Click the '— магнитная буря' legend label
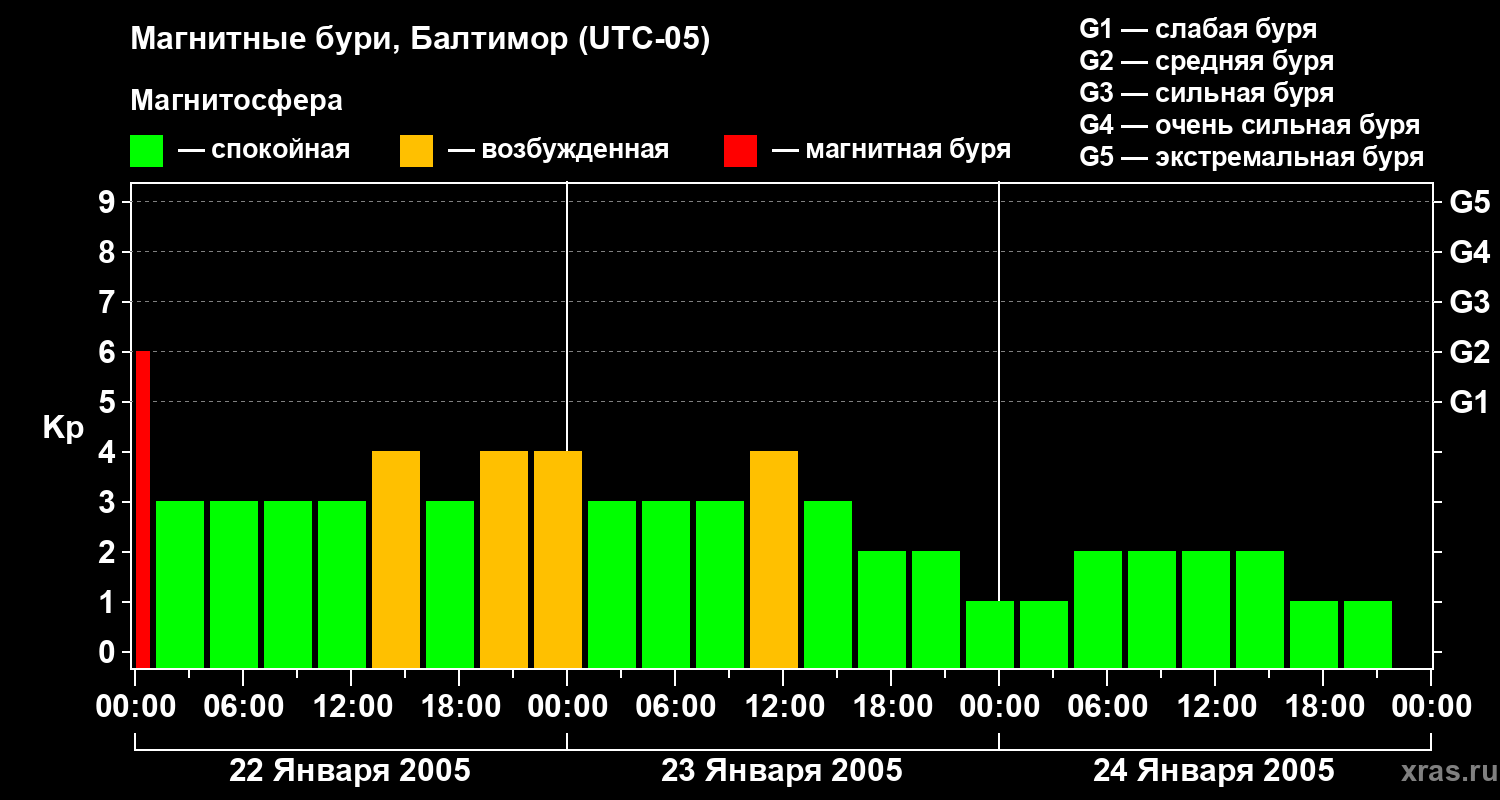Viewport: 1500px width, 800px height. pos(891,150)
